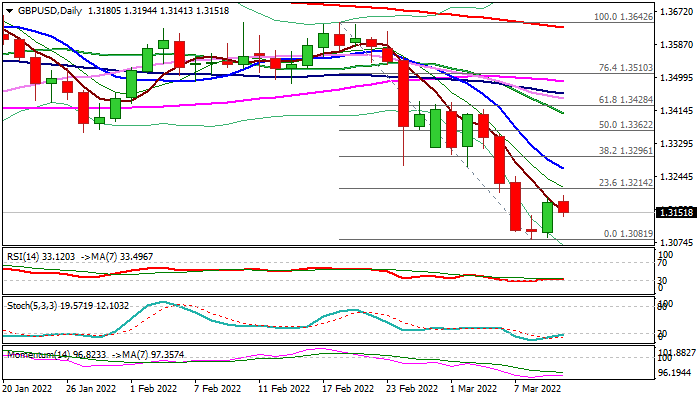Click the Fibonacci label 76.4 1.35103

[x=625, y=68]
